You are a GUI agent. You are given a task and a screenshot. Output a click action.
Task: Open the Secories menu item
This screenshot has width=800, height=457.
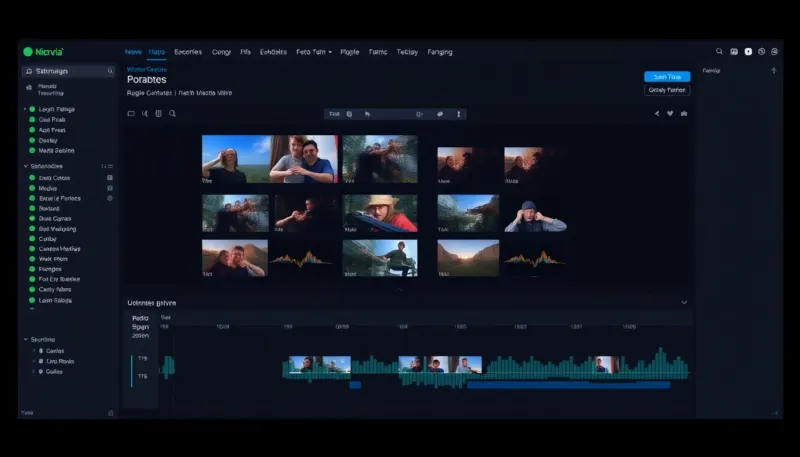coord(188,52)
